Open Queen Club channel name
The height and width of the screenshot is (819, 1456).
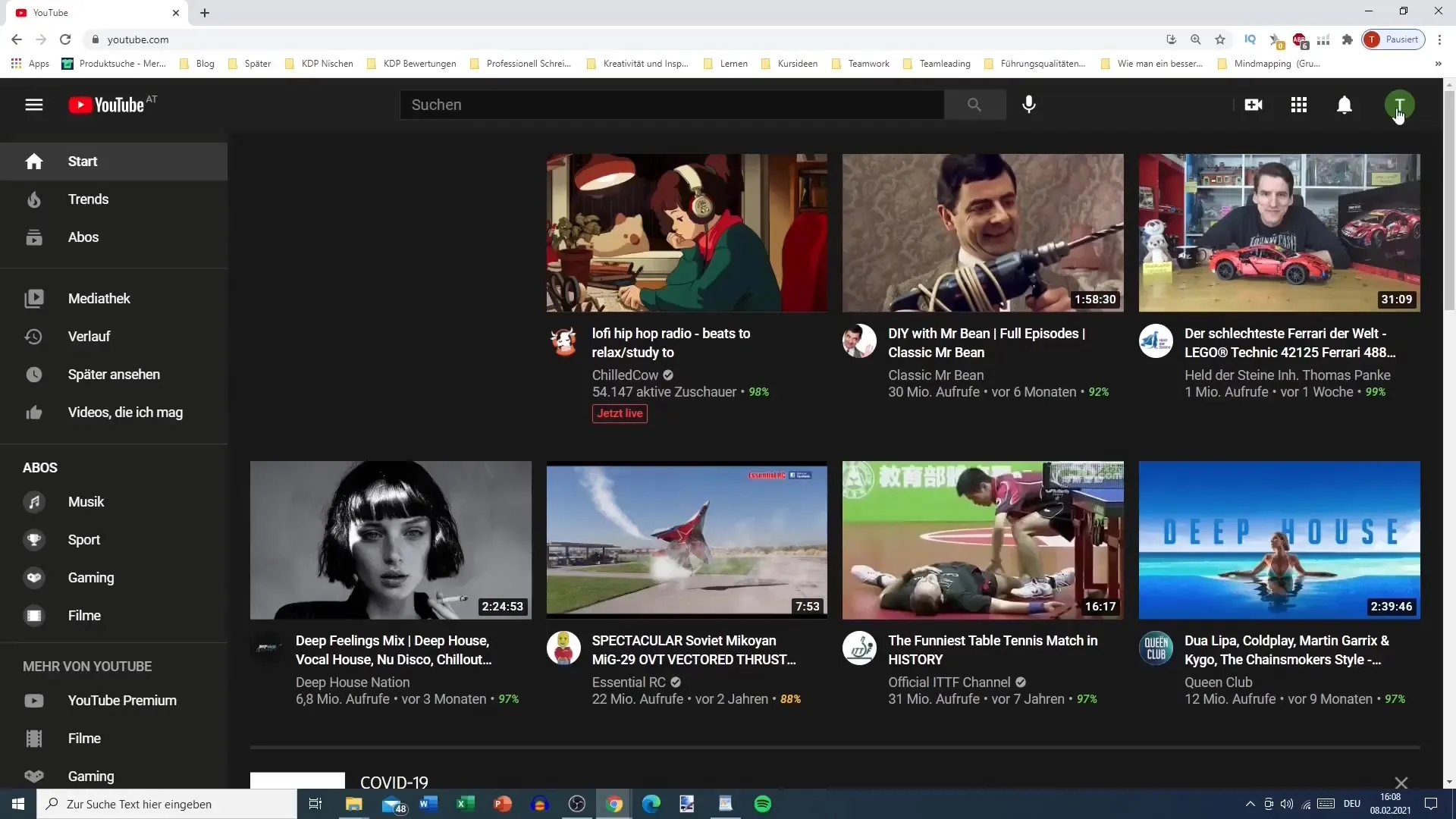(1218, 682)
